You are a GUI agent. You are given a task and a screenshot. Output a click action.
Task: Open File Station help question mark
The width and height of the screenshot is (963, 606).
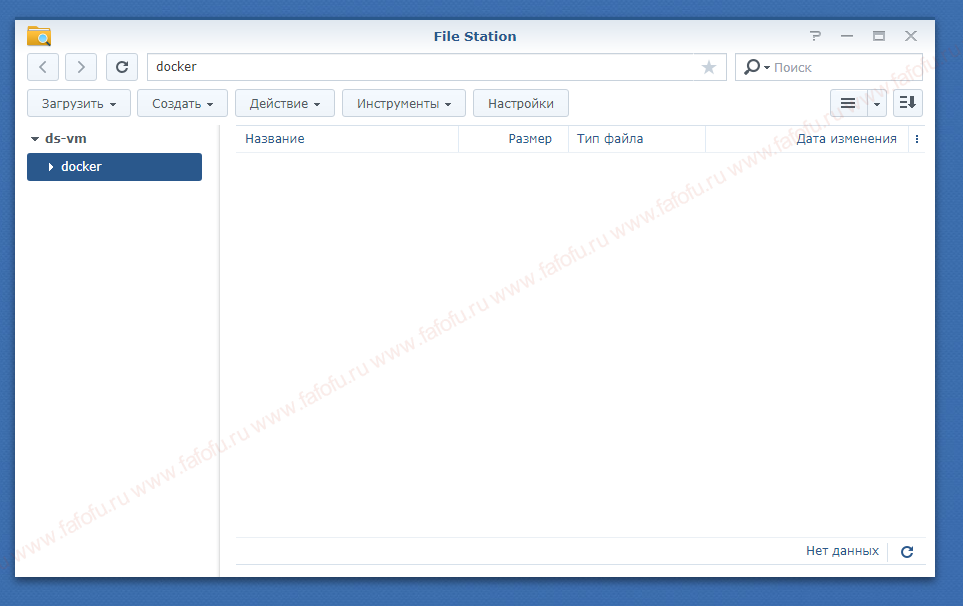coord(815,36)
